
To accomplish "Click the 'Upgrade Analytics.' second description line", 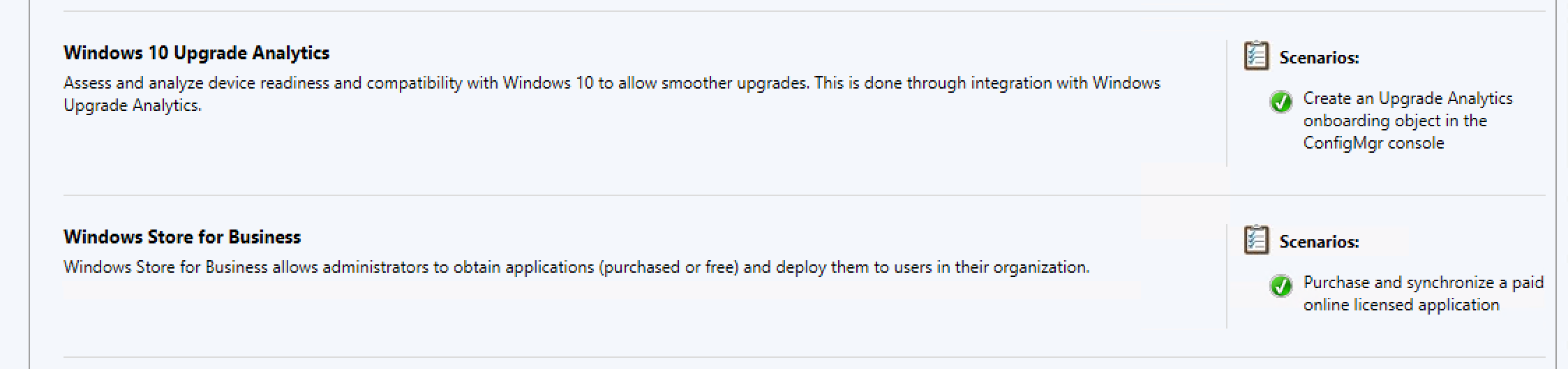I will (133, 105).
